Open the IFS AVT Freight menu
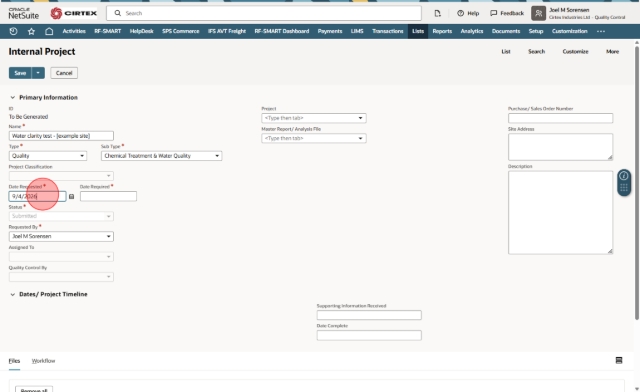The image size is (640, 392). coord(227,31)
